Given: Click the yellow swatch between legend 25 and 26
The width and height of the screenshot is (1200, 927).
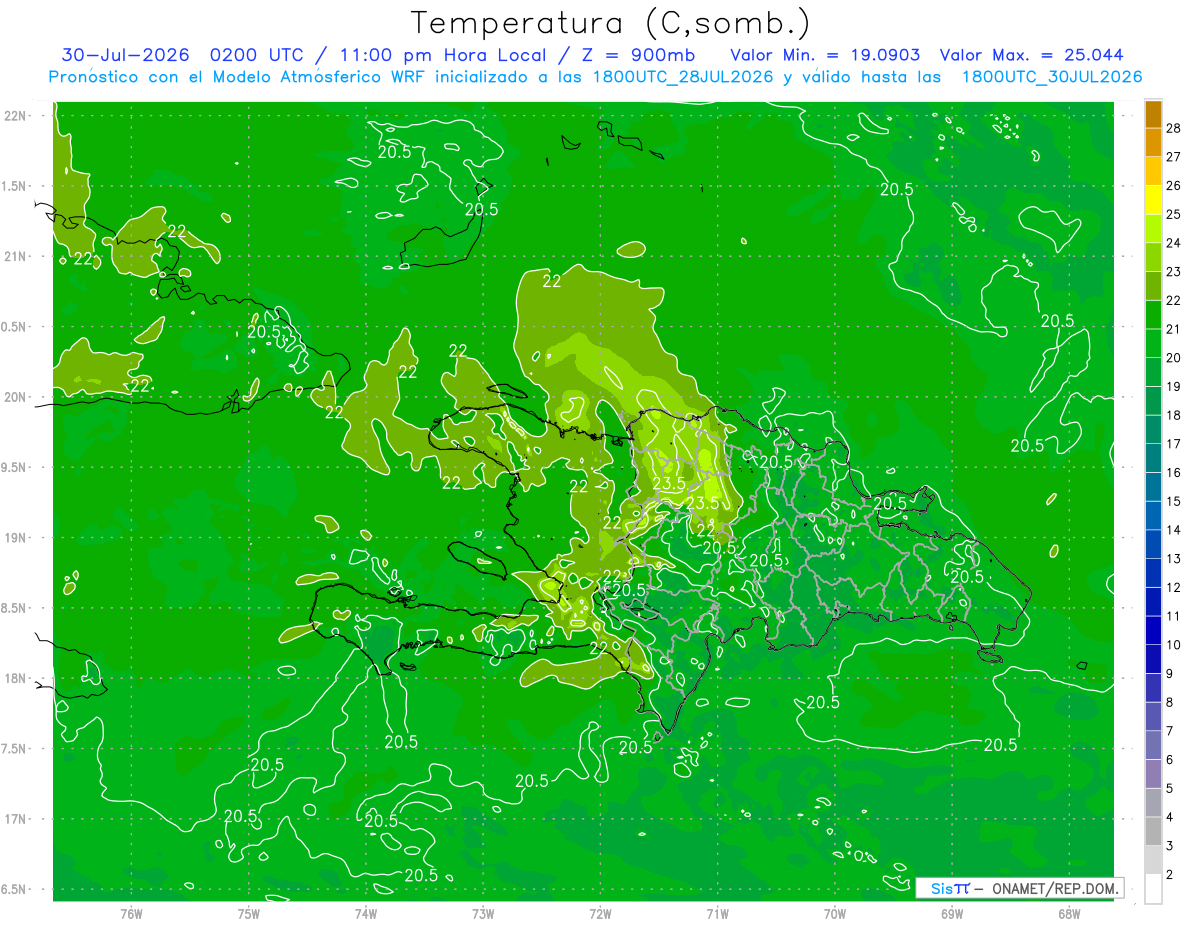Looking at the screenshot, I should click(x=1153, y=199).
